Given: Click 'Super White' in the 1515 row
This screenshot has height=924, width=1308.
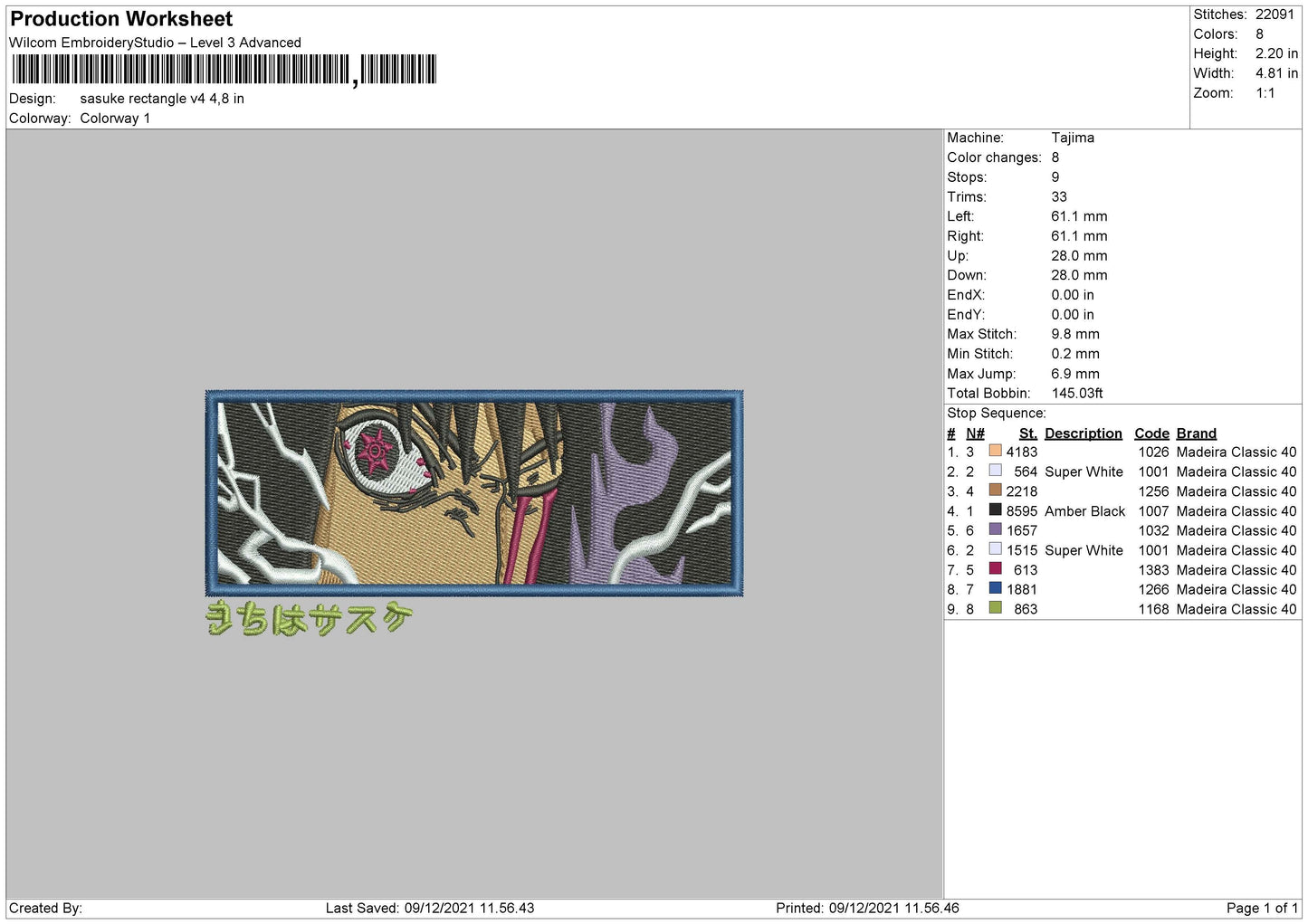Looking at the screenshot, I should (x=1084, y=550).
